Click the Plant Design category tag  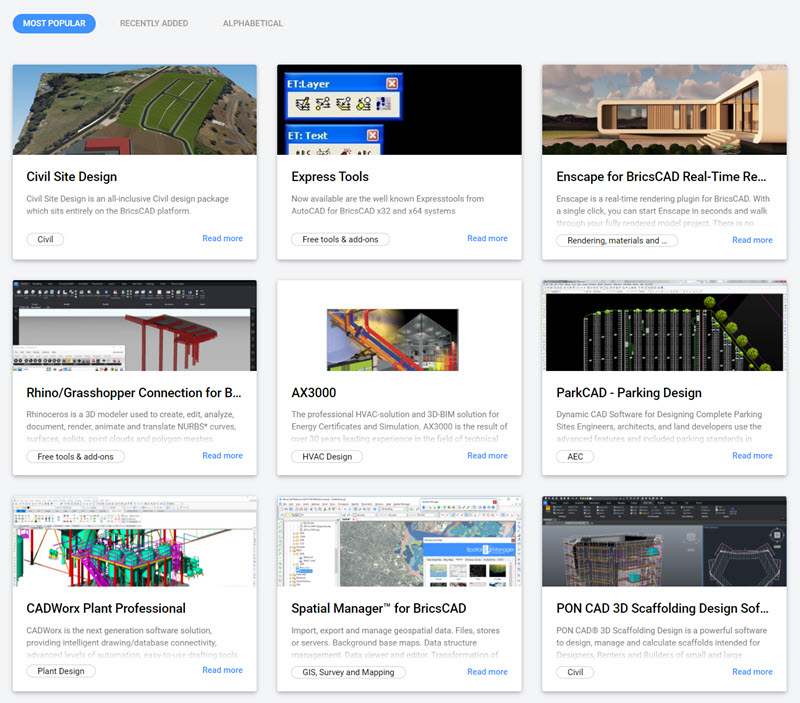(x=61, y=671)
